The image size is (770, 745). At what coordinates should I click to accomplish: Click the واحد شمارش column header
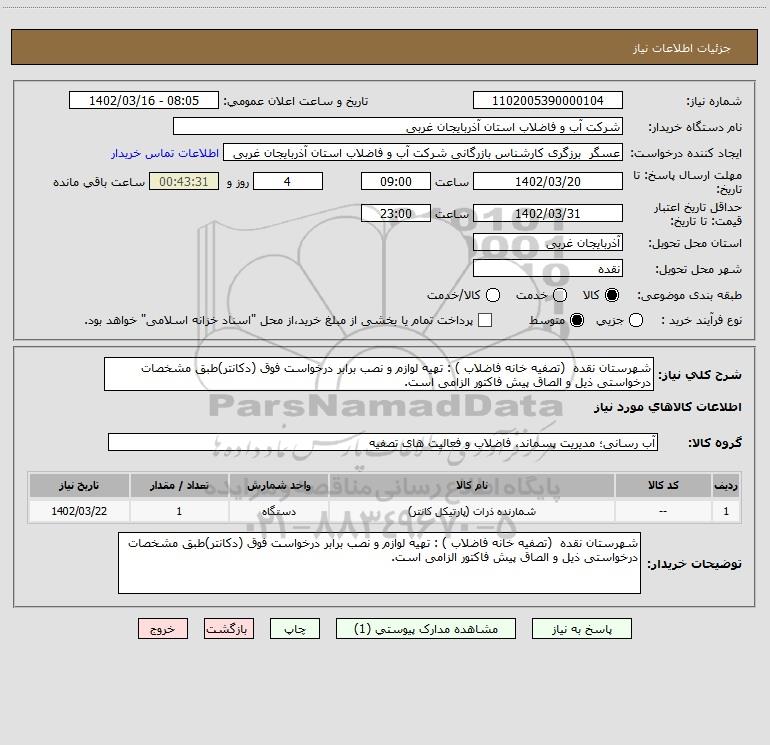pyautogui.click(x=278, y=485)
